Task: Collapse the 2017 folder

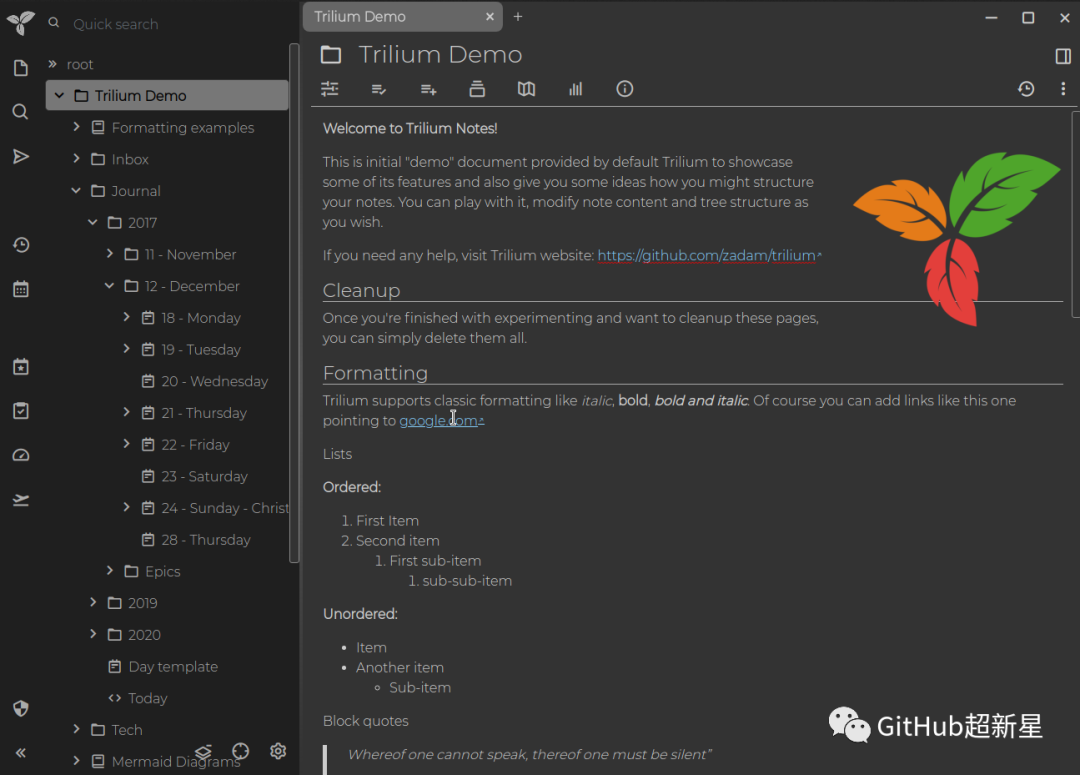Action: [x=93, y=222]
